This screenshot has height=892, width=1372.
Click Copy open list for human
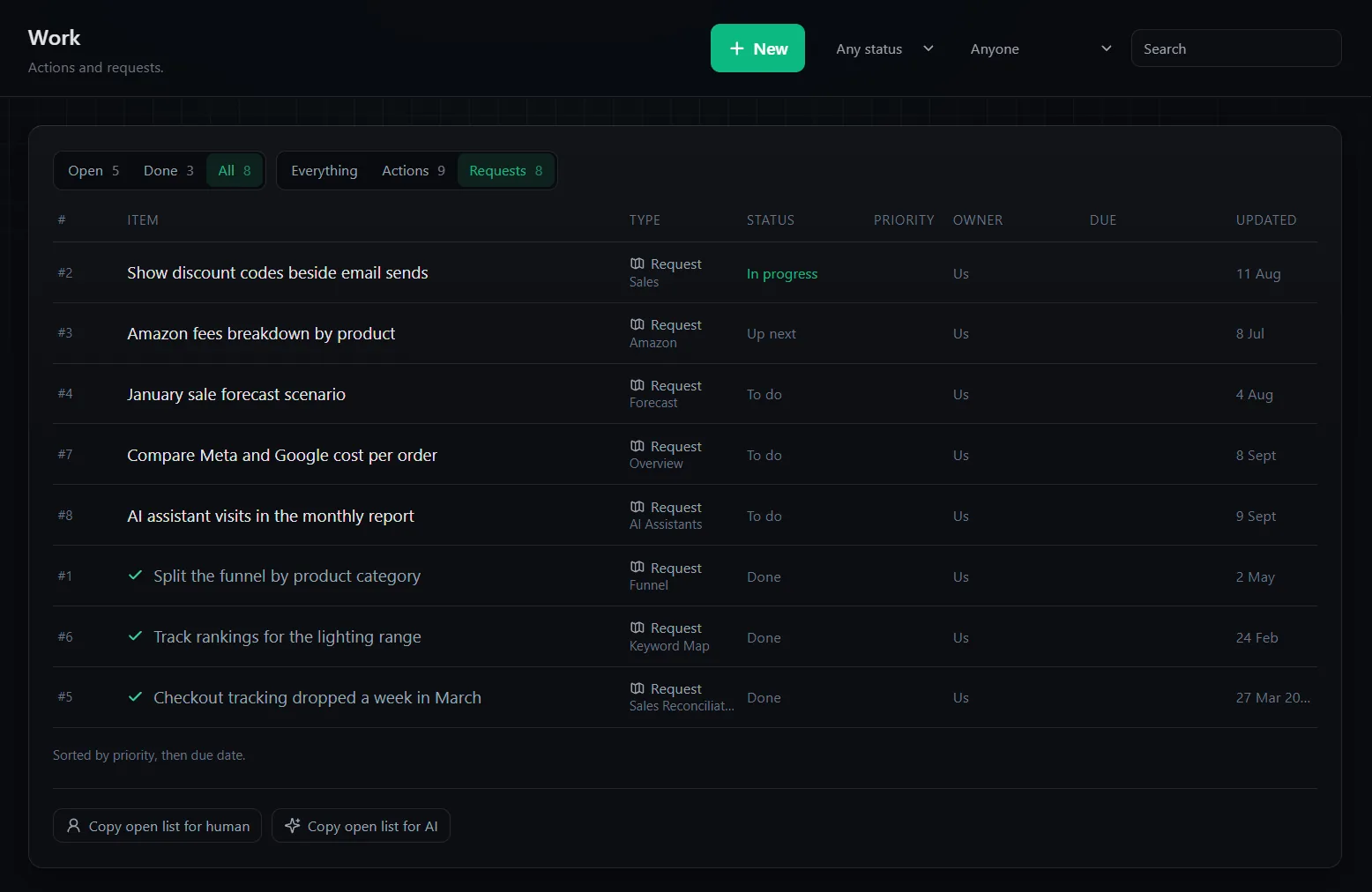157,826
